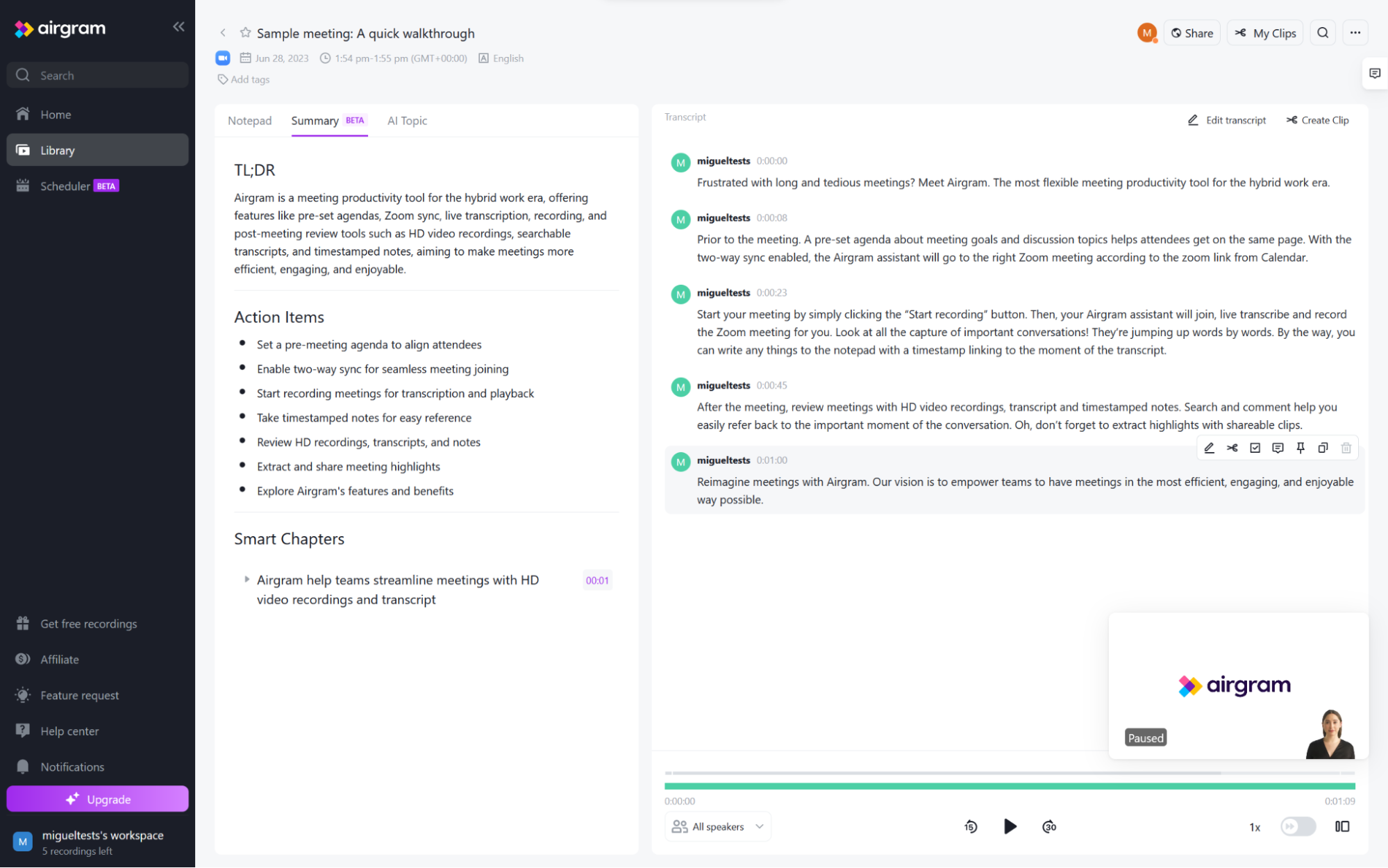Image resolution: width=1388 pixels, height=868 pixels.
Task: Click the Zoom meeting icon under the title
Action: 222,58
